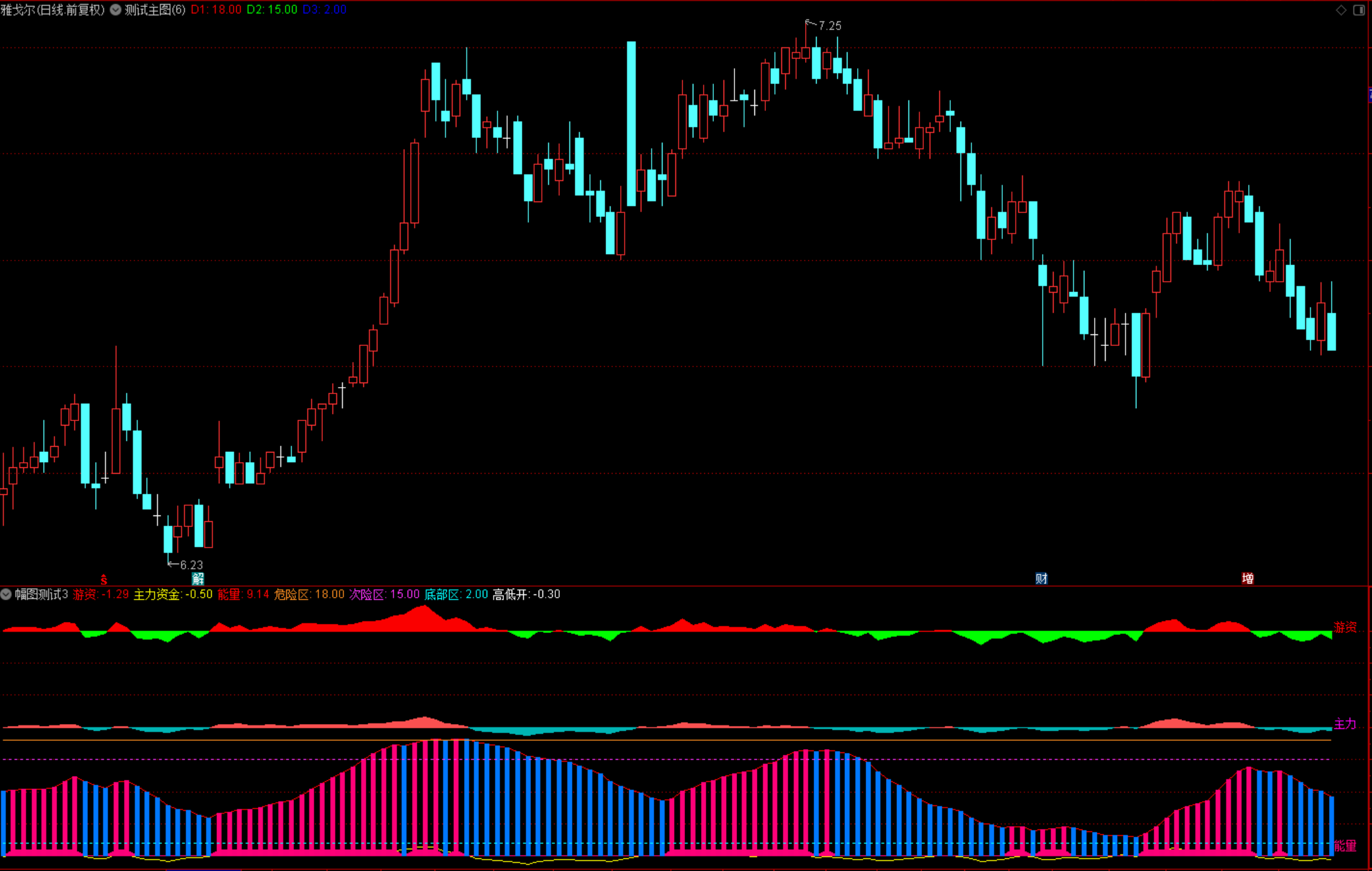Screen dimensions: 1372x871
Task: Select the 雅戈尔 (日线.前复权) title
Action: click(53, 10)
